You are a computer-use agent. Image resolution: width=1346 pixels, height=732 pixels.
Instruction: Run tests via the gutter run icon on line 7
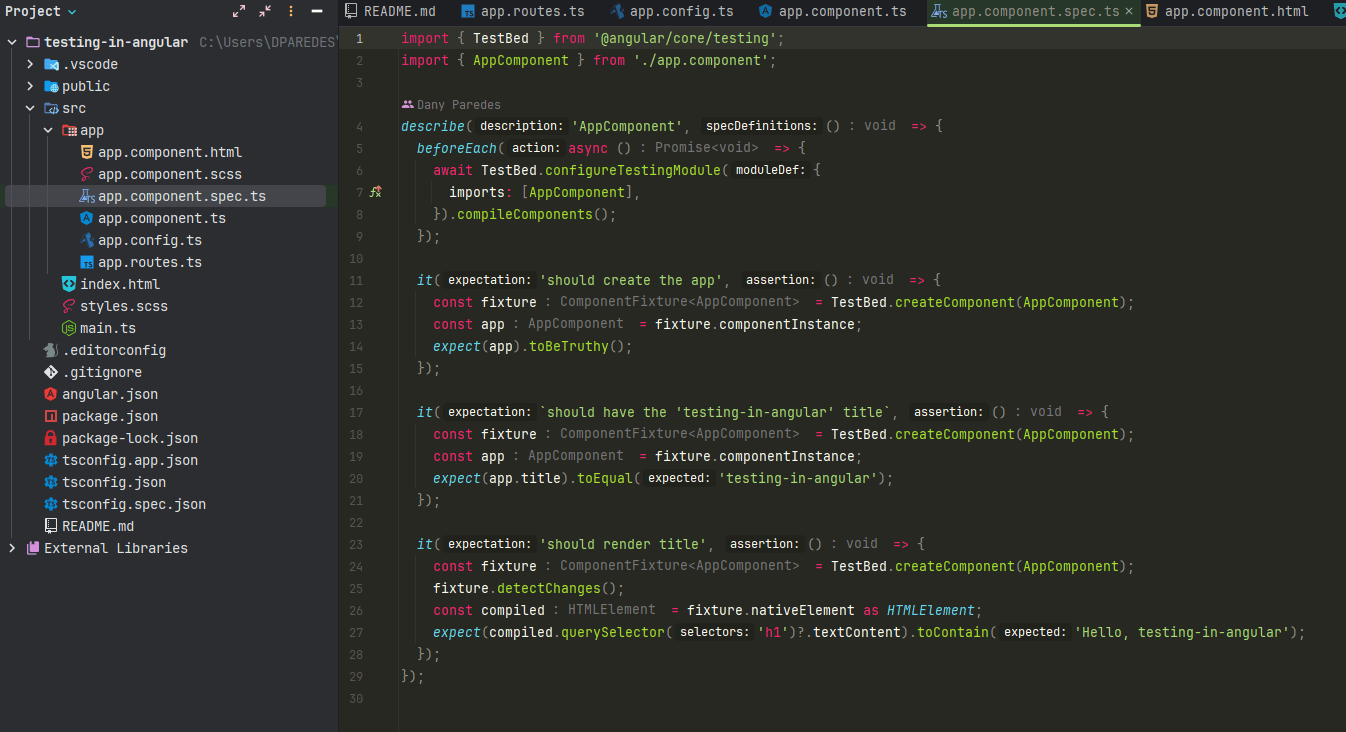[x=375, y=191]
